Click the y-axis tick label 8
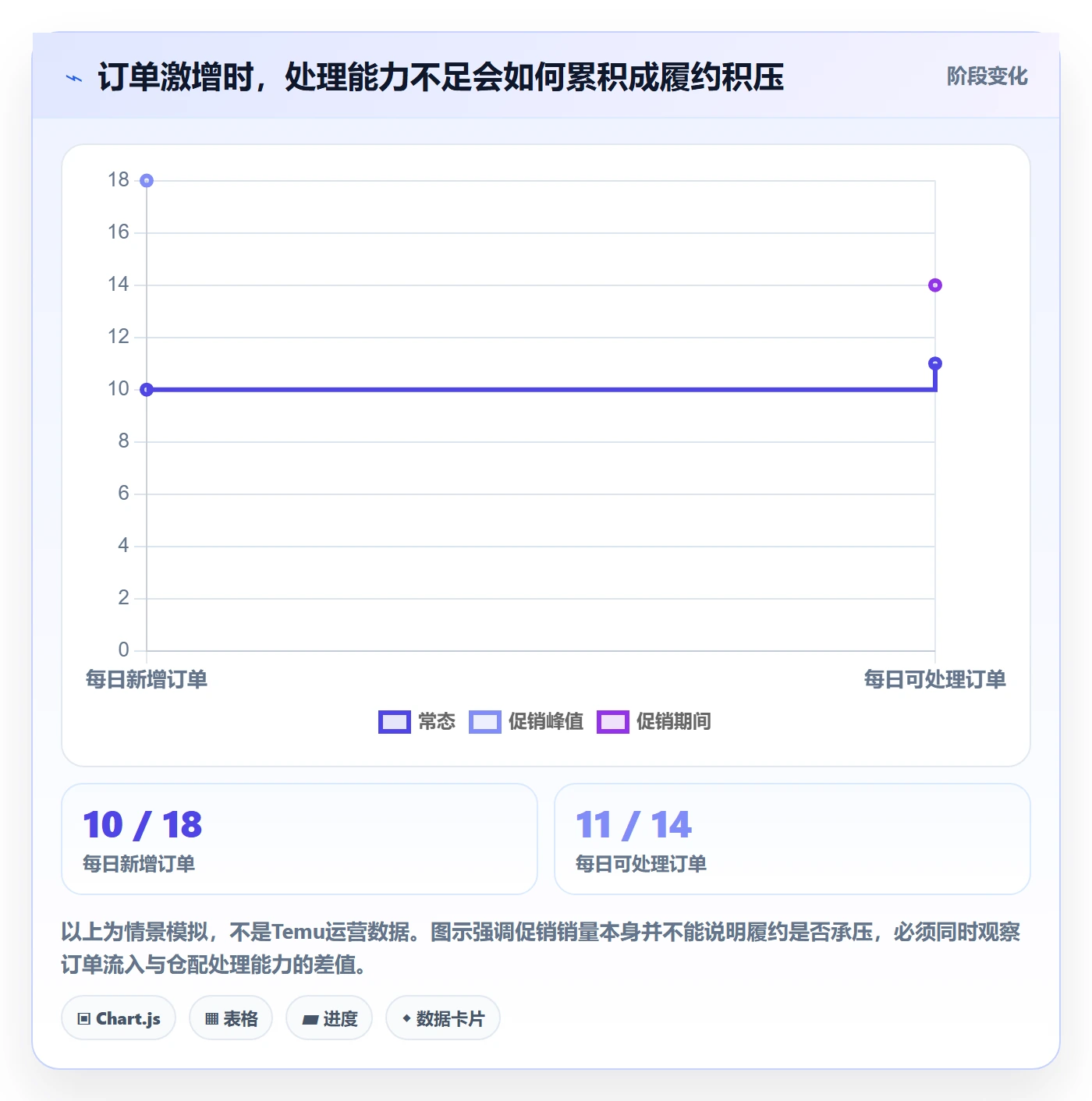This screenshot has width=1092, height=1101. pyautogui.click(x=123, y=441)
